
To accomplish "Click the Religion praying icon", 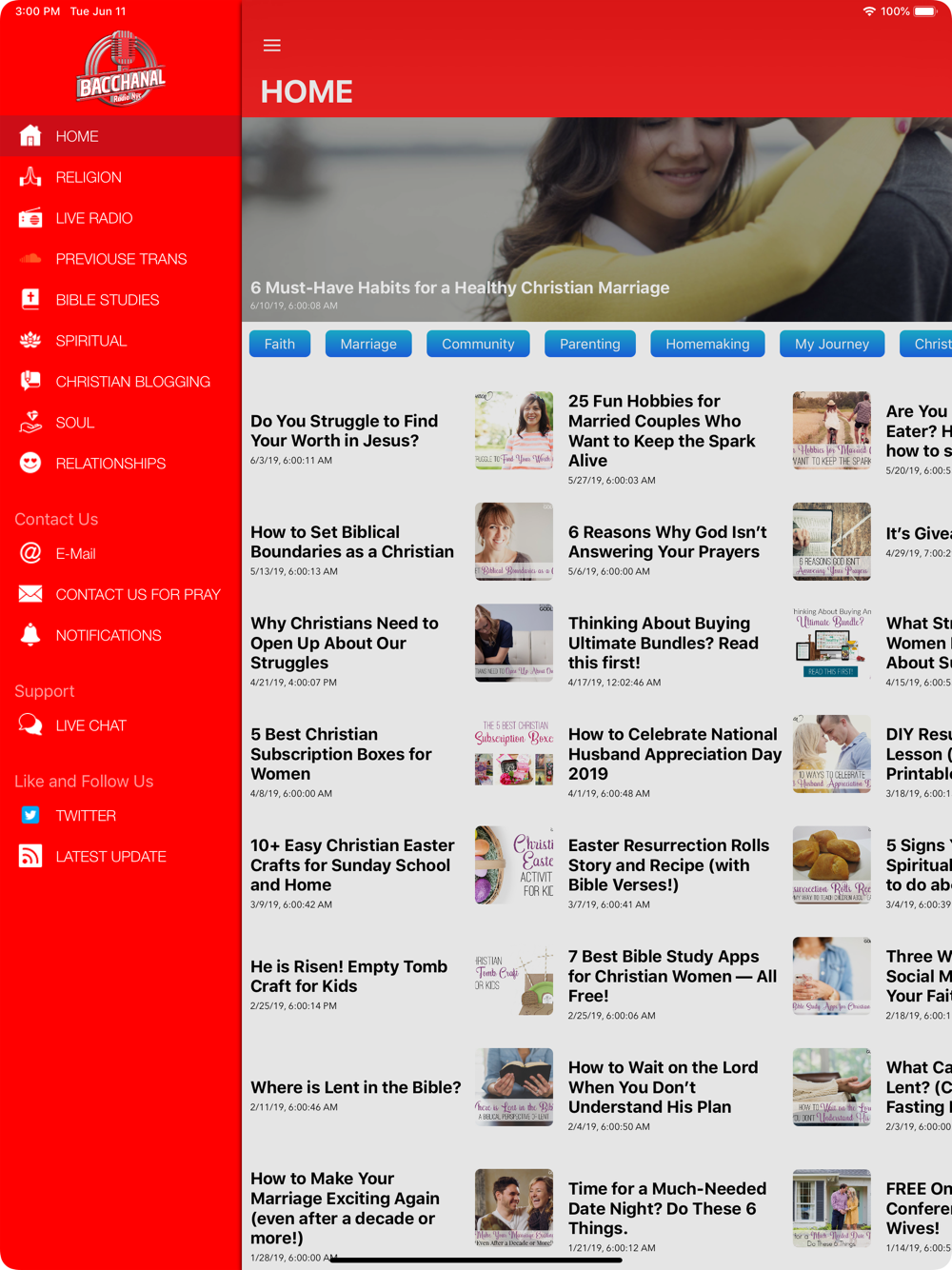I will [x=30, y=177].
